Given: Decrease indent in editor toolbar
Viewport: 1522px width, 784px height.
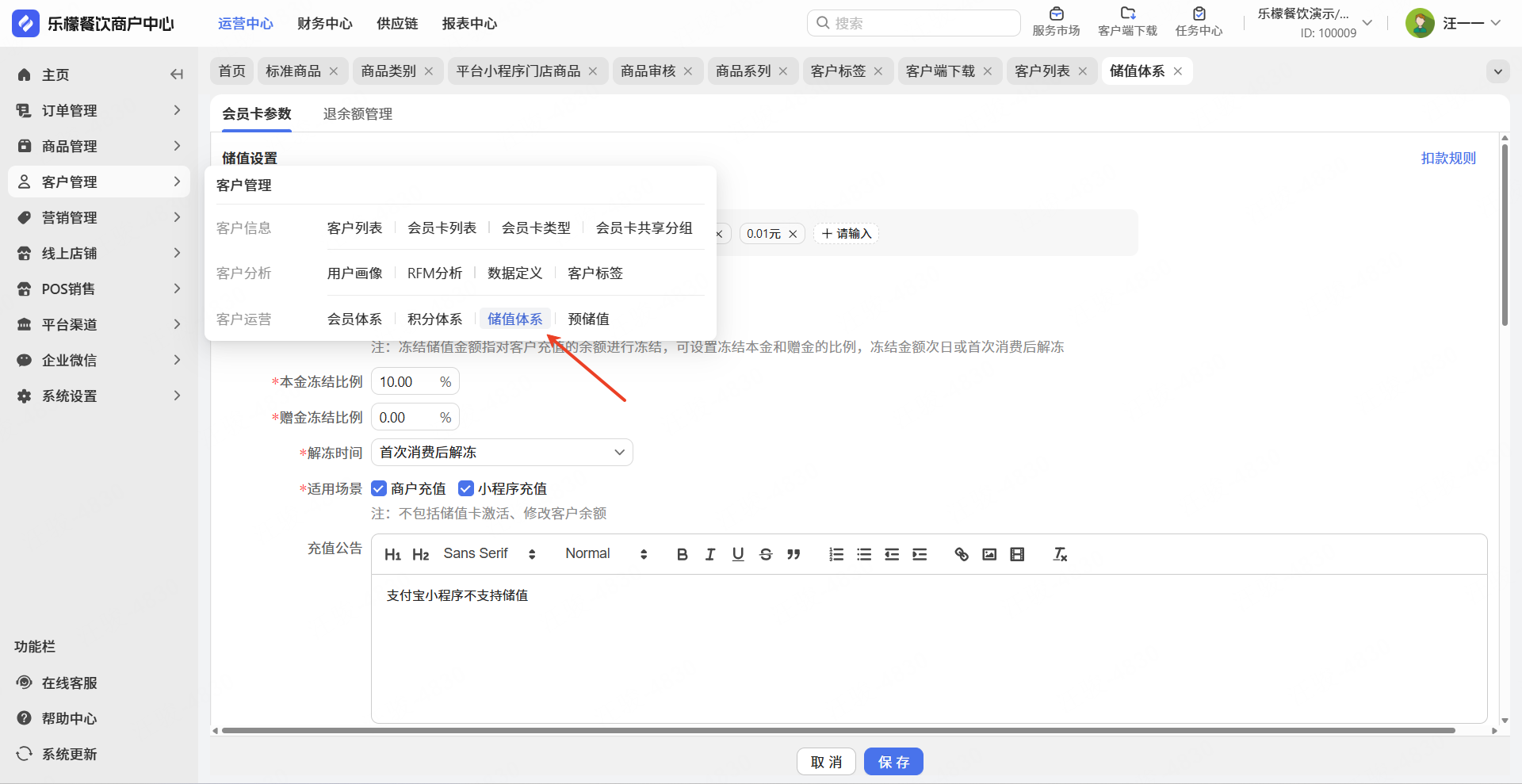Looking at the screenshot, I should [892, 554].
